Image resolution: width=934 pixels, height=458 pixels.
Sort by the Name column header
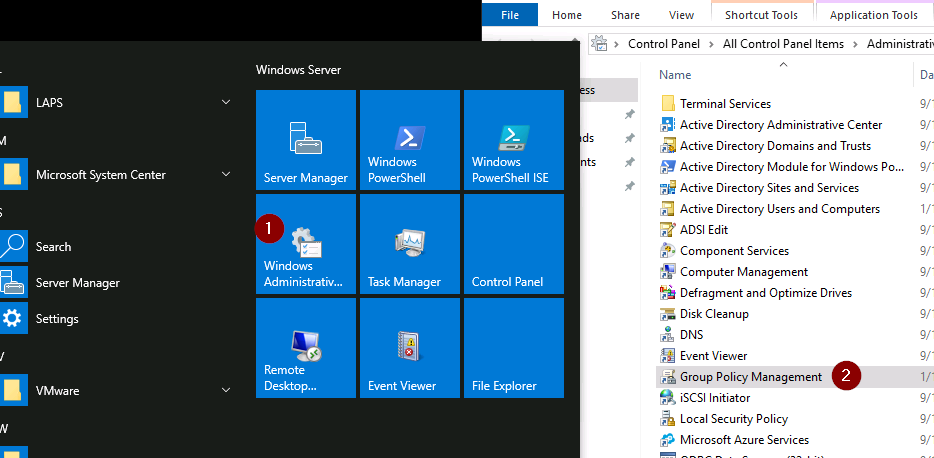pyautogui.click(x=675, y=74)
